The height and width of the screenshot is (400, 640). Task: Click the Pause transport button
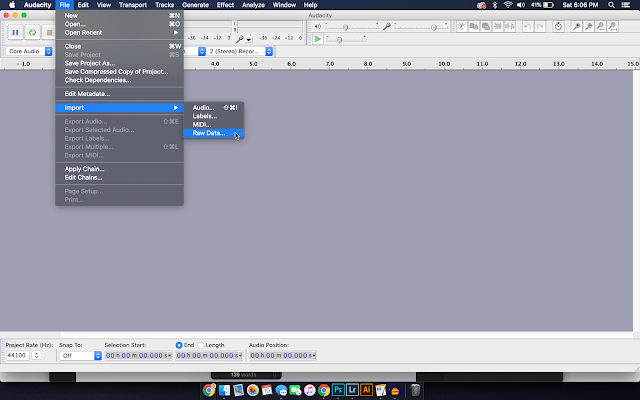coord(15,32)
